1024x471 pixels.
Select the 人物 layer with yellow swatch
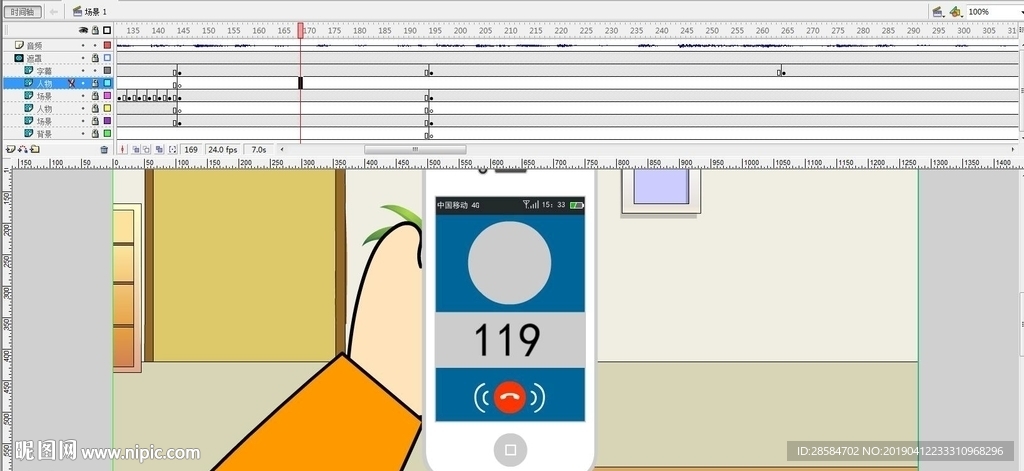(x=44, y=108)
